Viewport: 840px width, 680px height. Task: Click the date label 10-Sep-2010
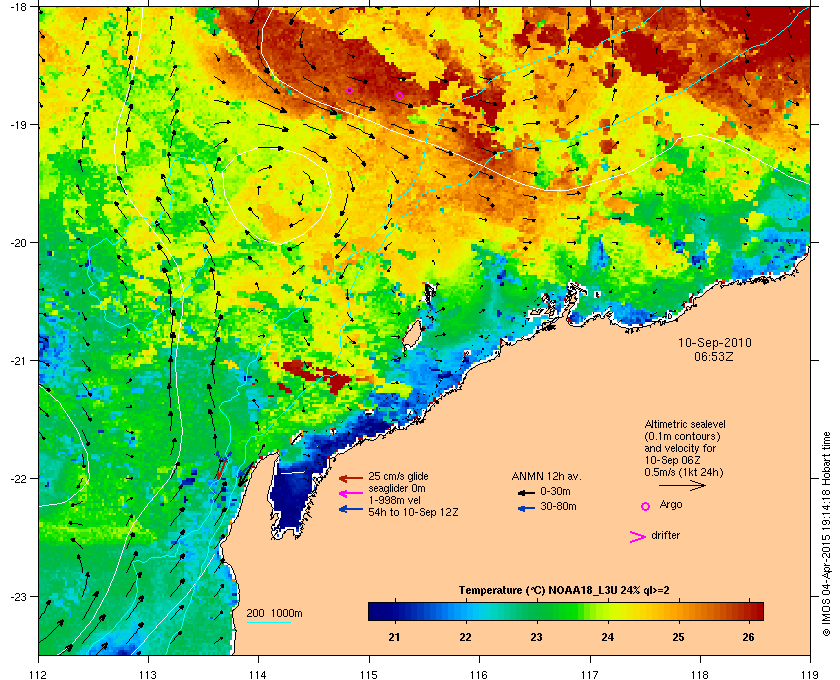click(715, 343)
